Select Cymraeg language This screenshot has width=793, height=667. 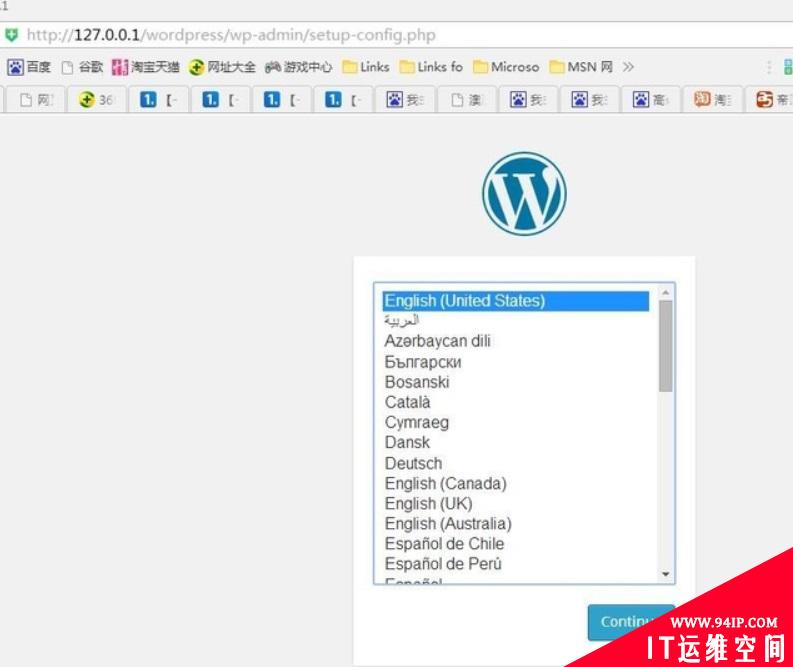tap(516, 422)
